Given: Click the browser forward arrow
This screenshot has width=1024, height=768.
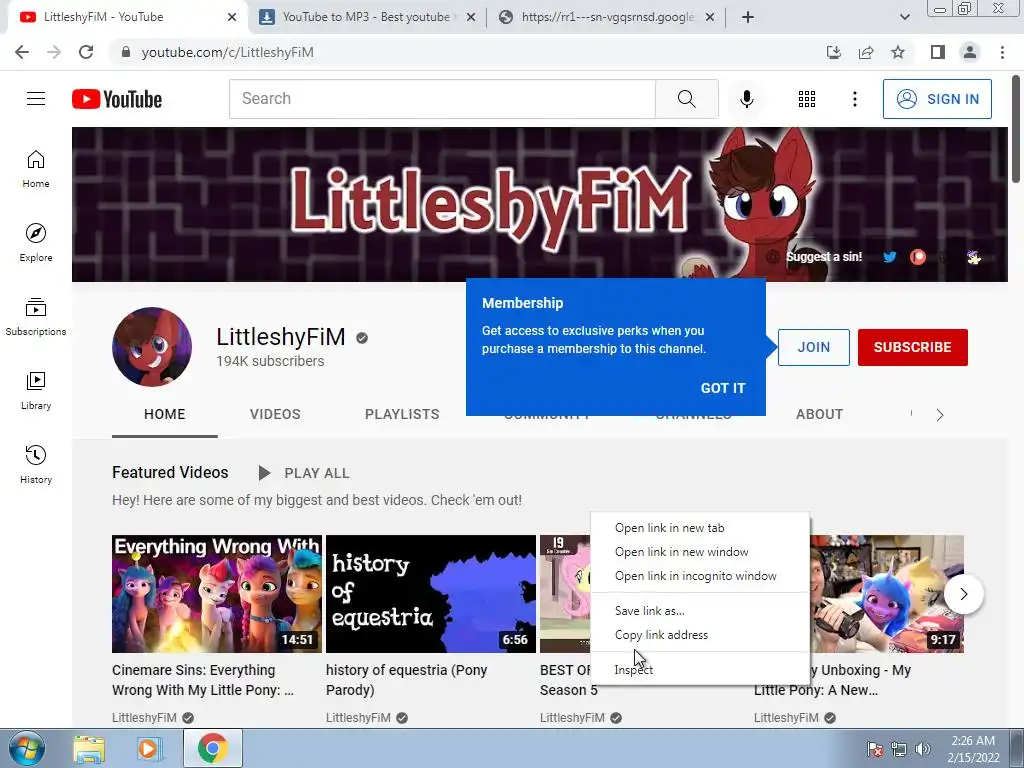Looking at the screenshot, I should tap(54, 52).
